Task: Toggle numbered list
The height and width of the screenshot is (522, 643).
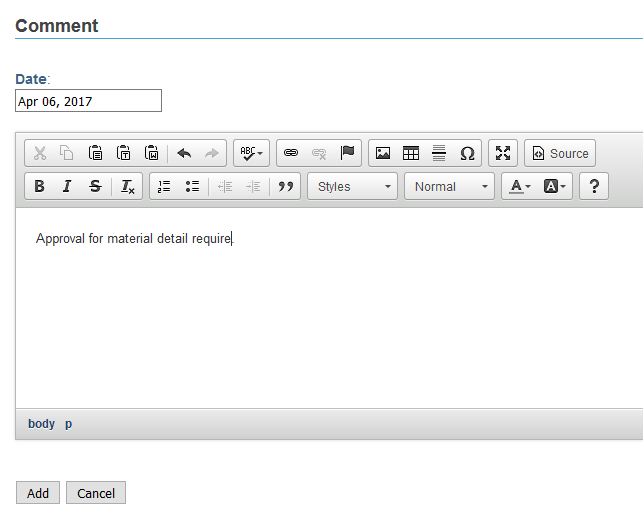Action: pyautogui.click(x=164, y=186)
